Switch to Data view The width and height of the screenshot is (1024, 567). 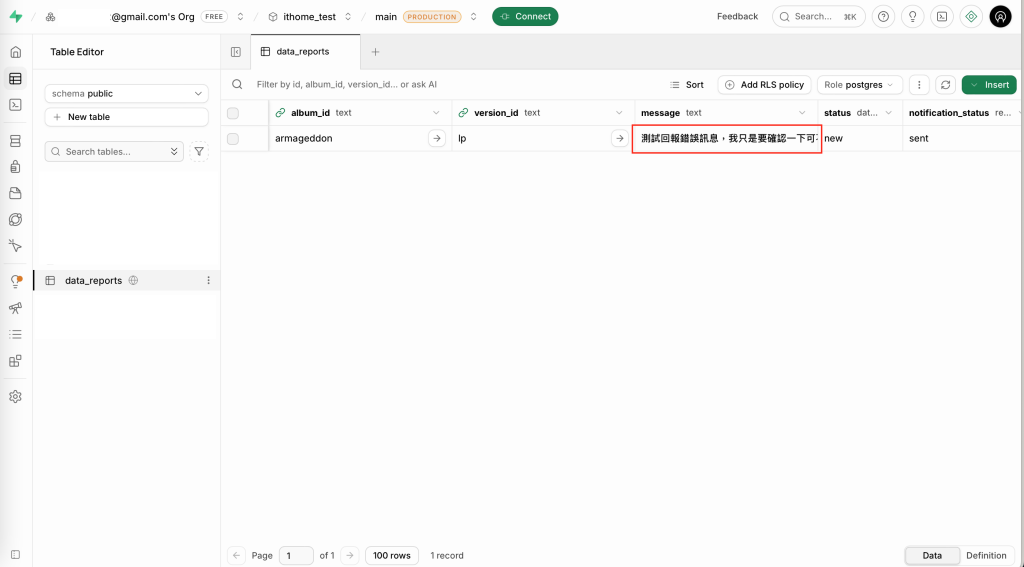(932, 556)
